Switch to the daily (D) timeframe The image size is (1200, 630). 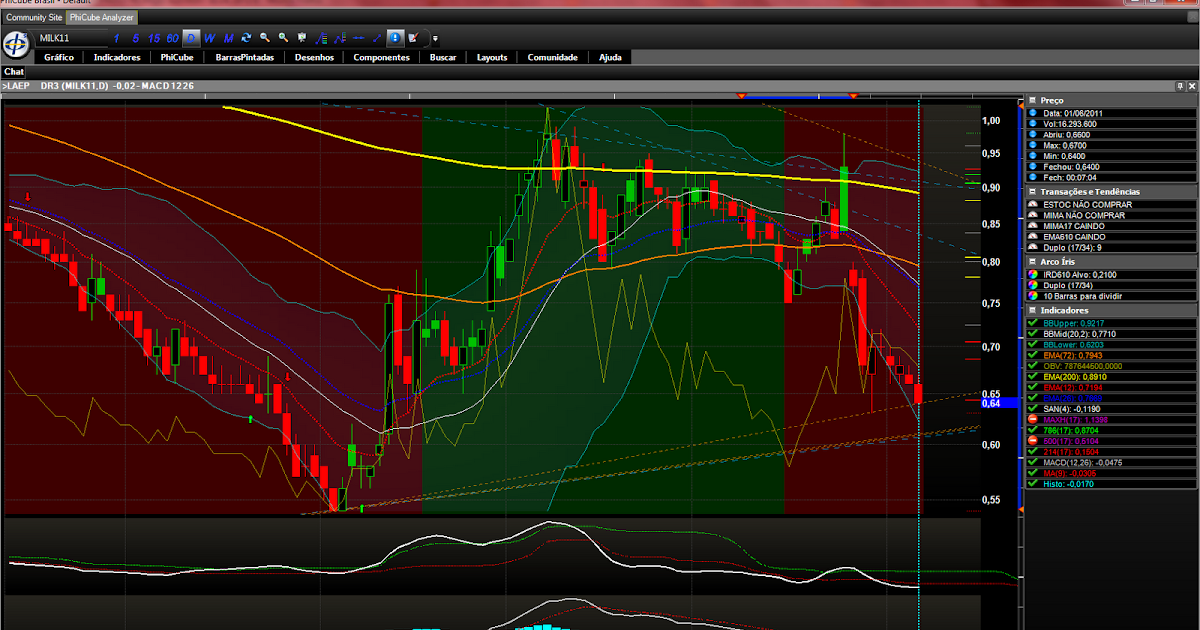click(x=191, y=38)
